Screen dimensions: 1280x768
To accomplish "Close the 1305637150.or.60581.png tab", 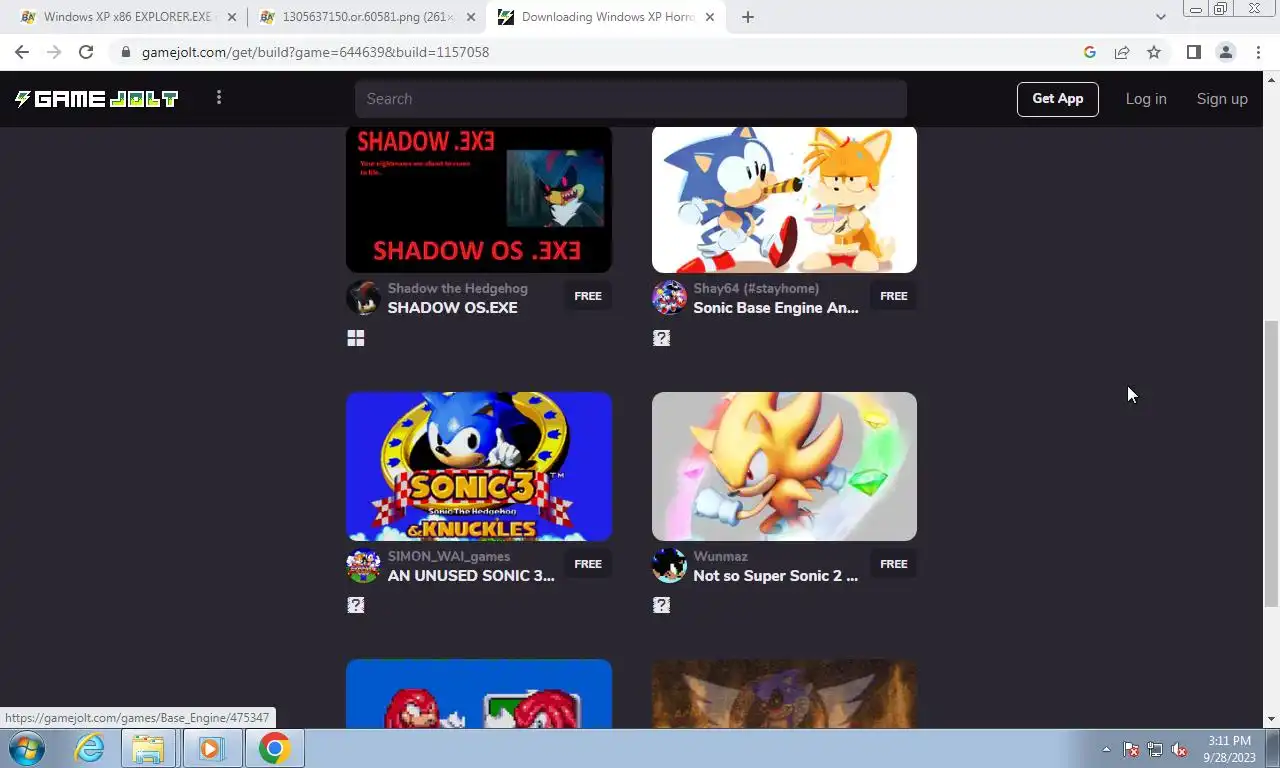I will (x=471, y=17).
